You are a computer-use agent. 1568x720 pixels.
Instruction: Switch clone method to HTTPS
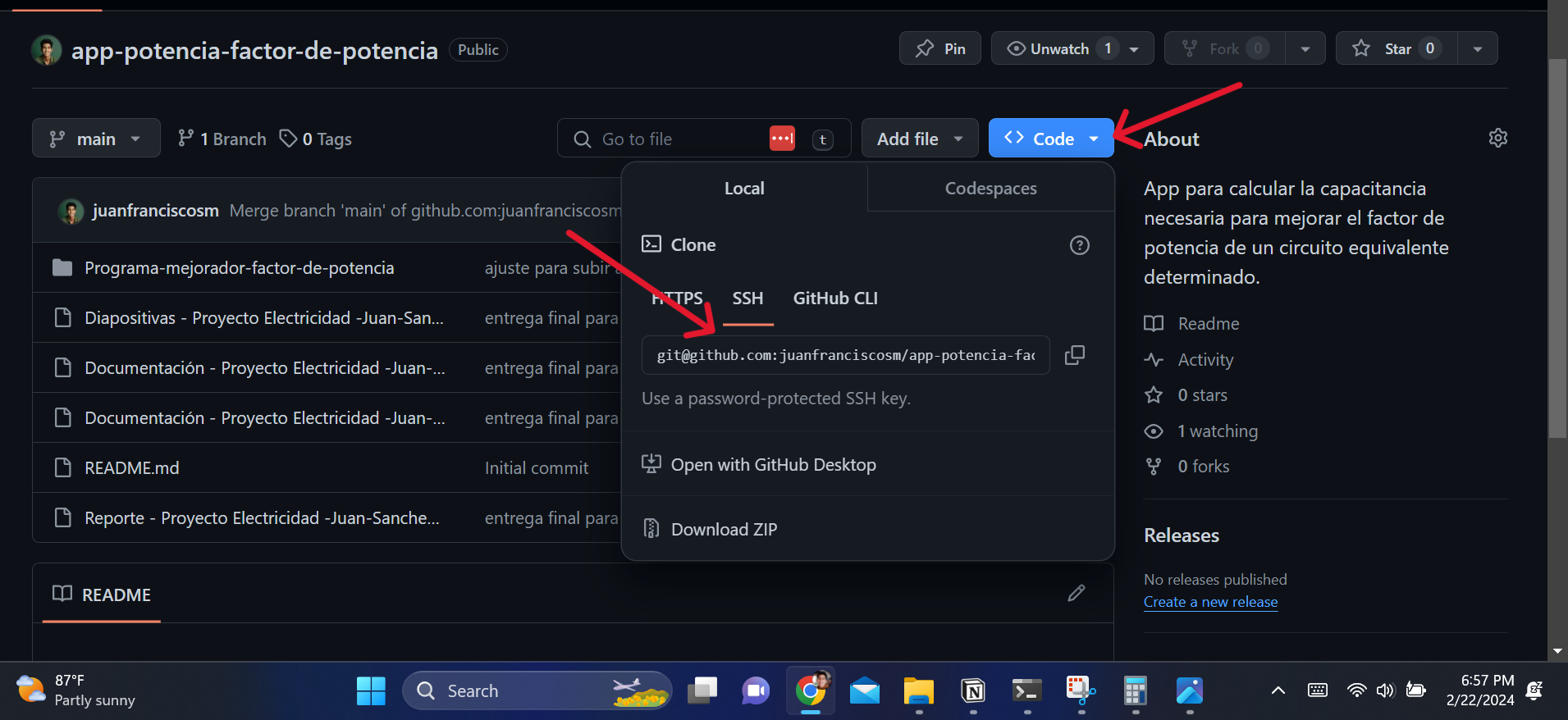click(677, 298)
